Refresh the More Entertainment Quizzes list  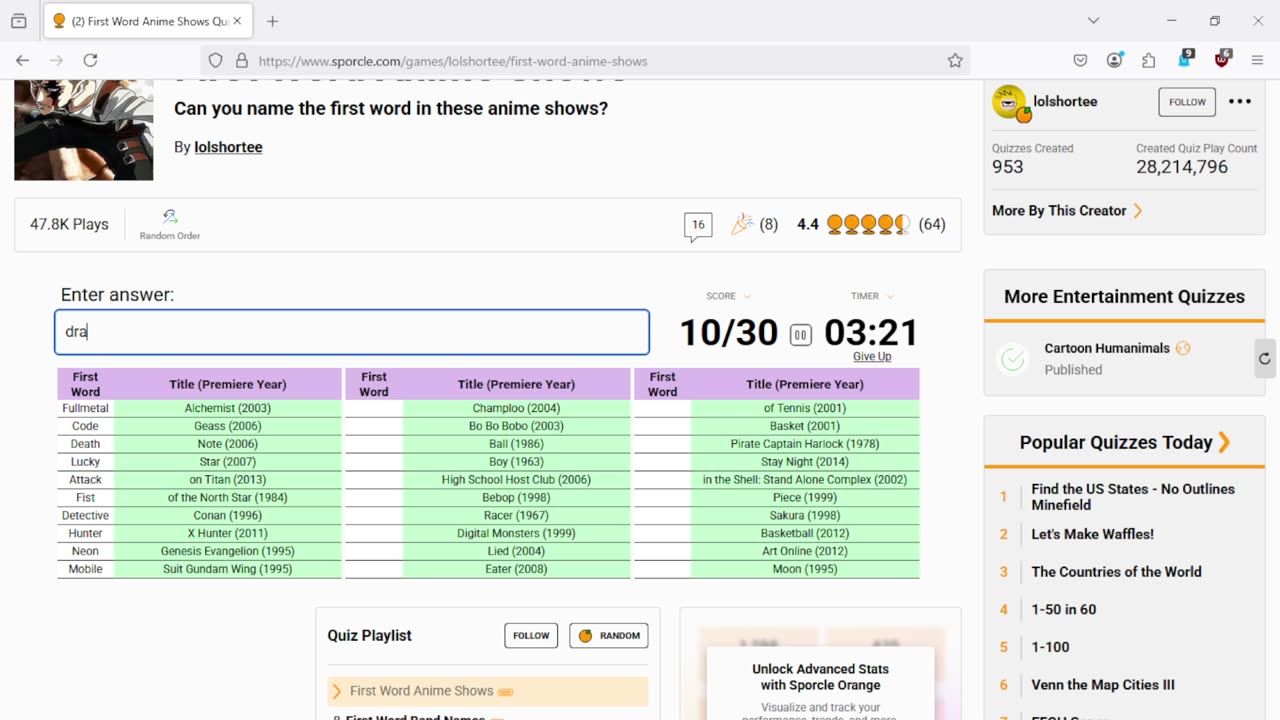[1265, 358]
